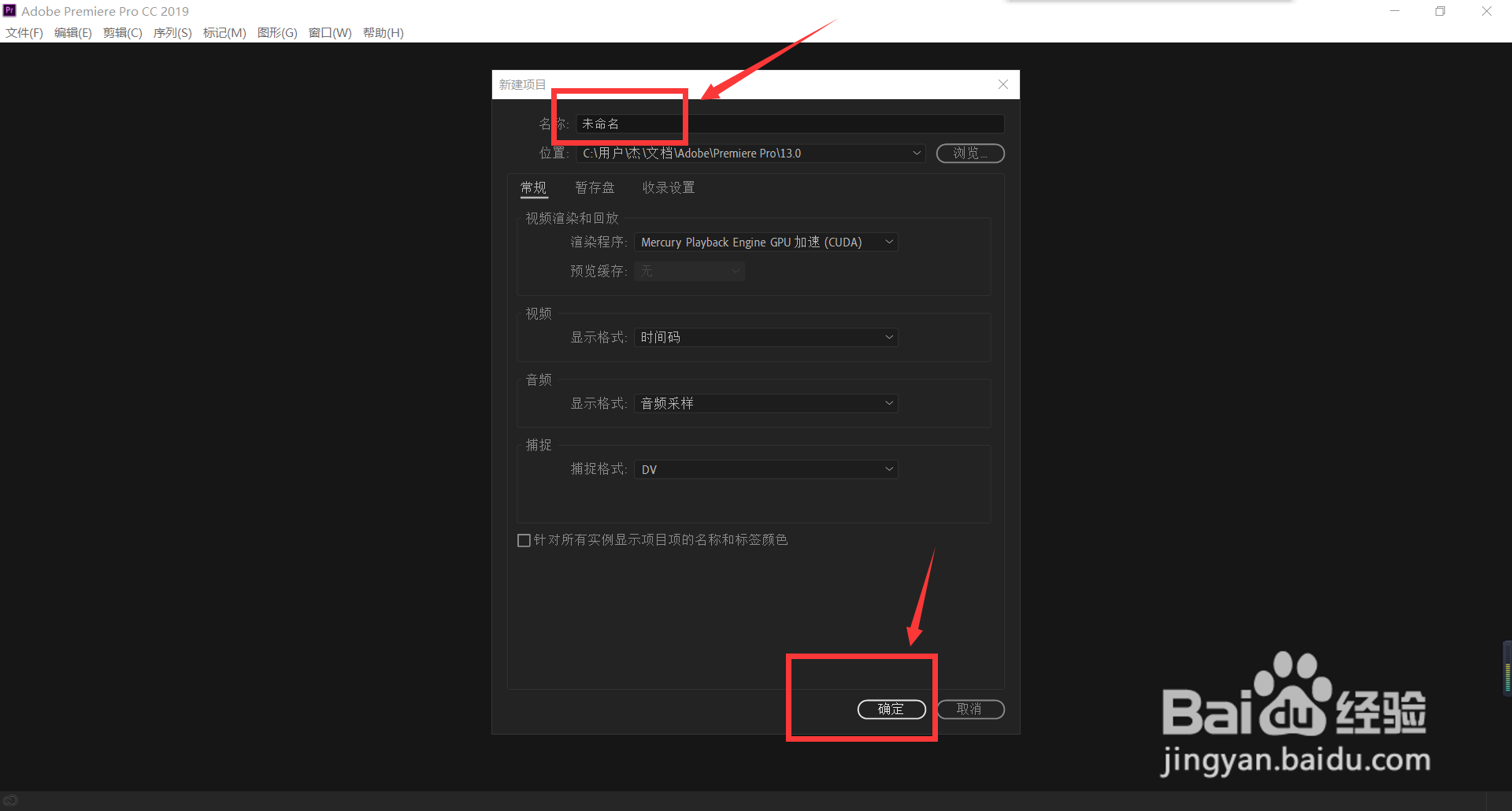Image resolution: width=1512 pixels, height=811 pixels.
Task: Open the 窗口(W) menu
Action: [330, 32]
